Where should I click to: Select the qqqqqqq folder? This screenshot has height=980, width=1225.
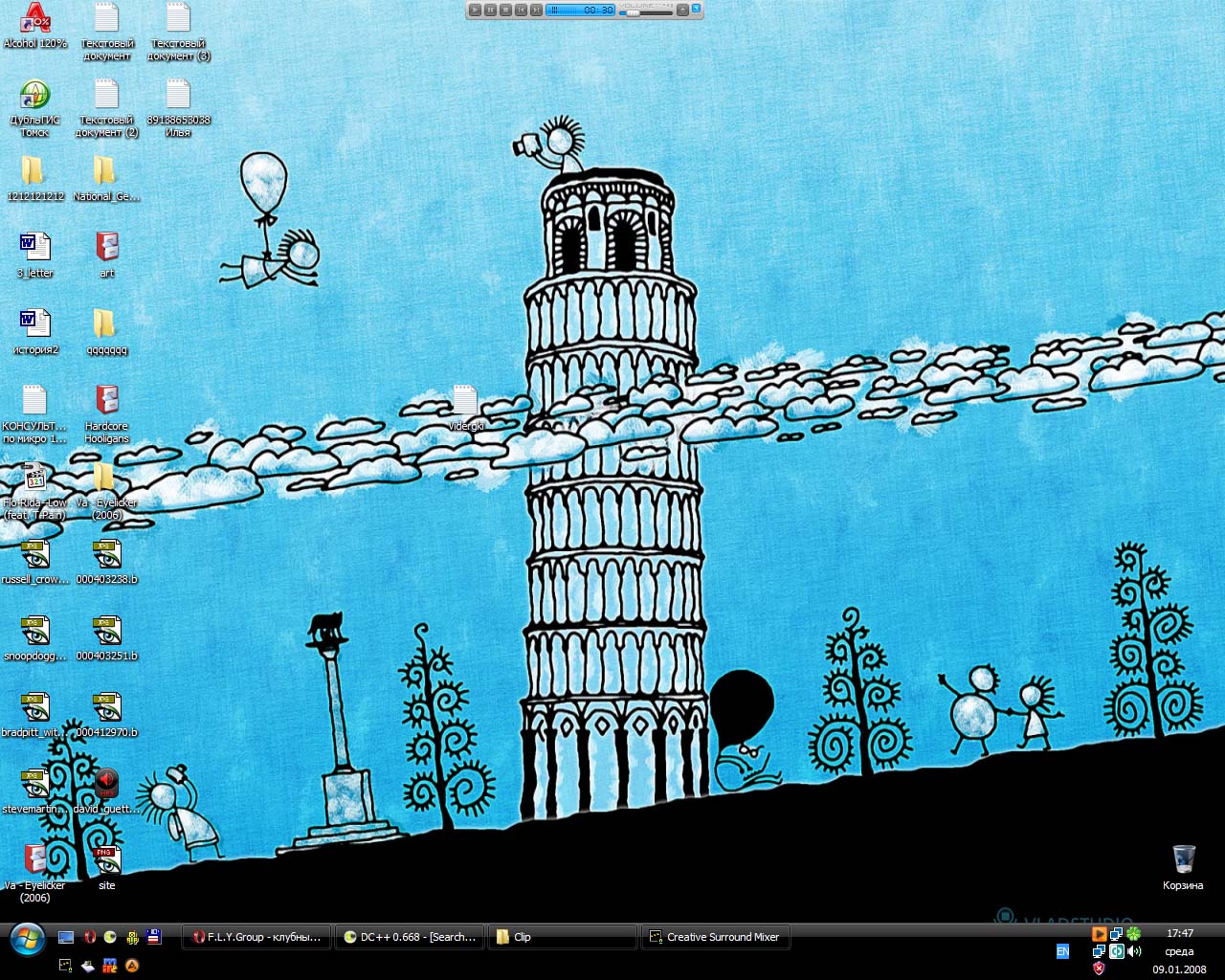point(106,332)
